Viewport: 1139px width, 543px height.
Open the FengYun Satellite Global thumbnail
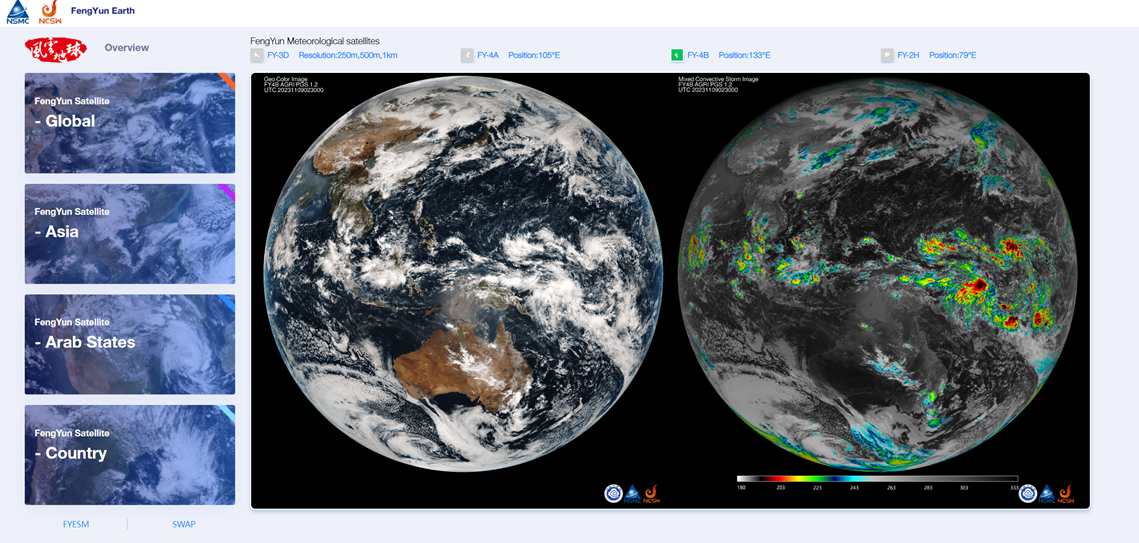click(x=130, y=123)
